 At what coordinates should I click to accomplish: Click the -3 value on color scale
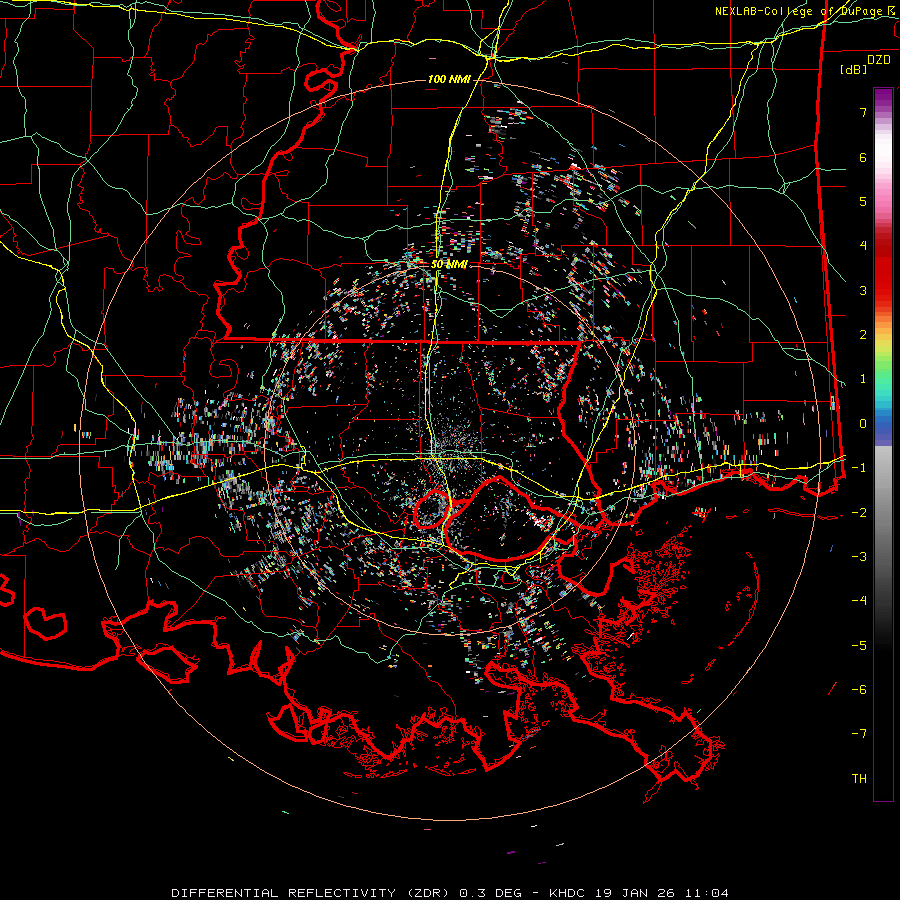859,557
